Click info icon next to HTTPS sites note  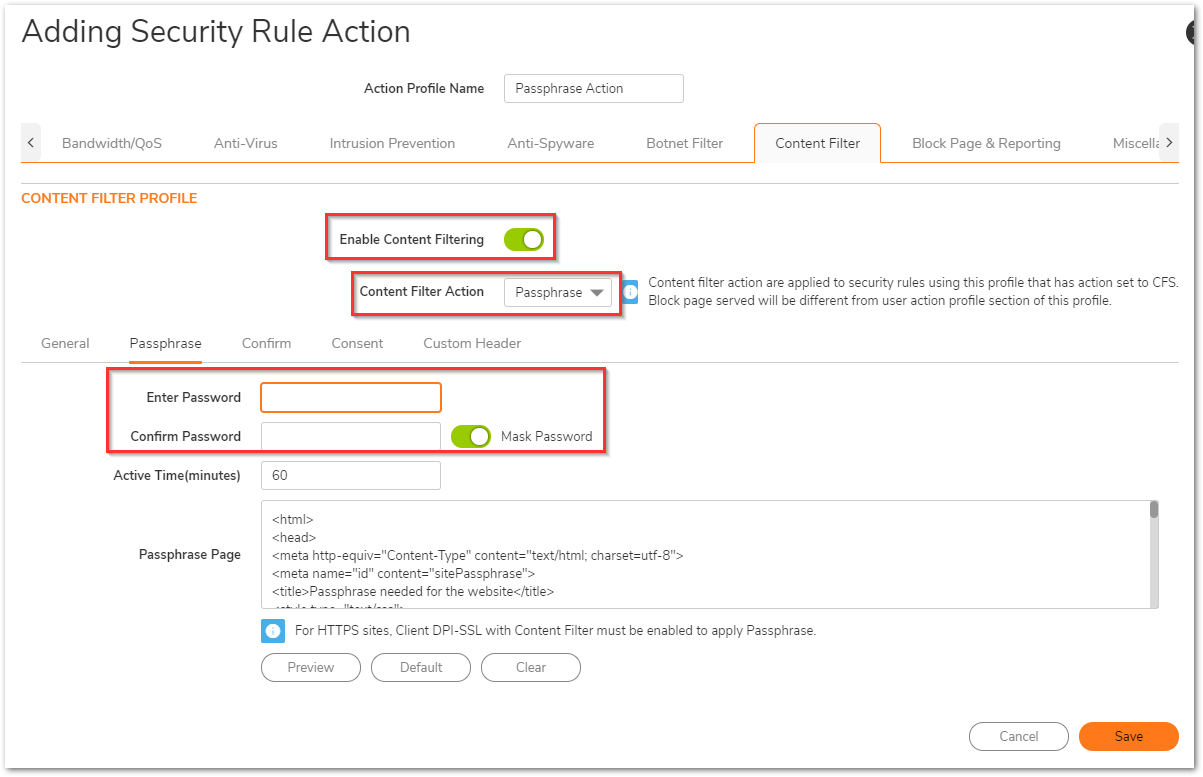click(x=273, y=631)
